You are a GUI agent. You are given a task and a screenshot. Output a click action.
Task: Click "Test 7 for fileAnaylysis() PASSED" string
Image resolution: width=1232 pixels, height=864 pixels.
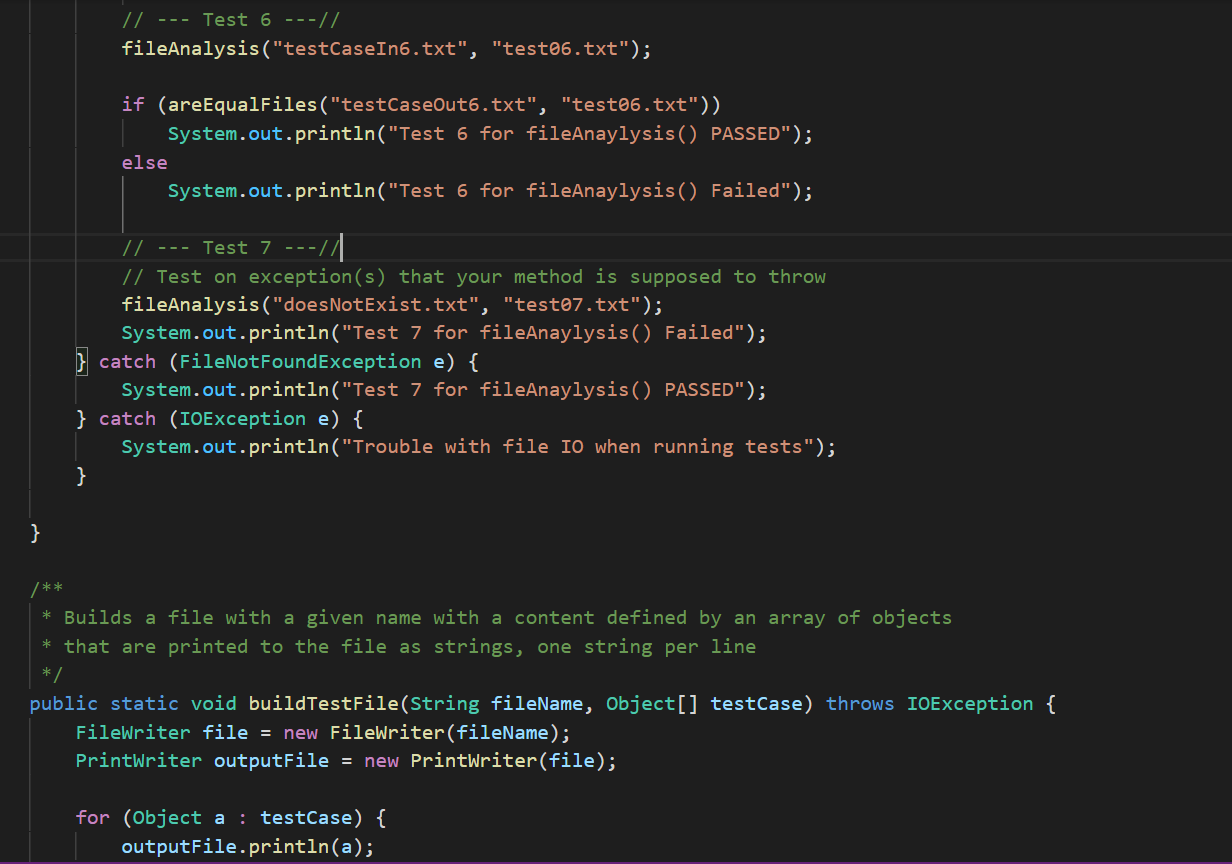coord(542,390)
